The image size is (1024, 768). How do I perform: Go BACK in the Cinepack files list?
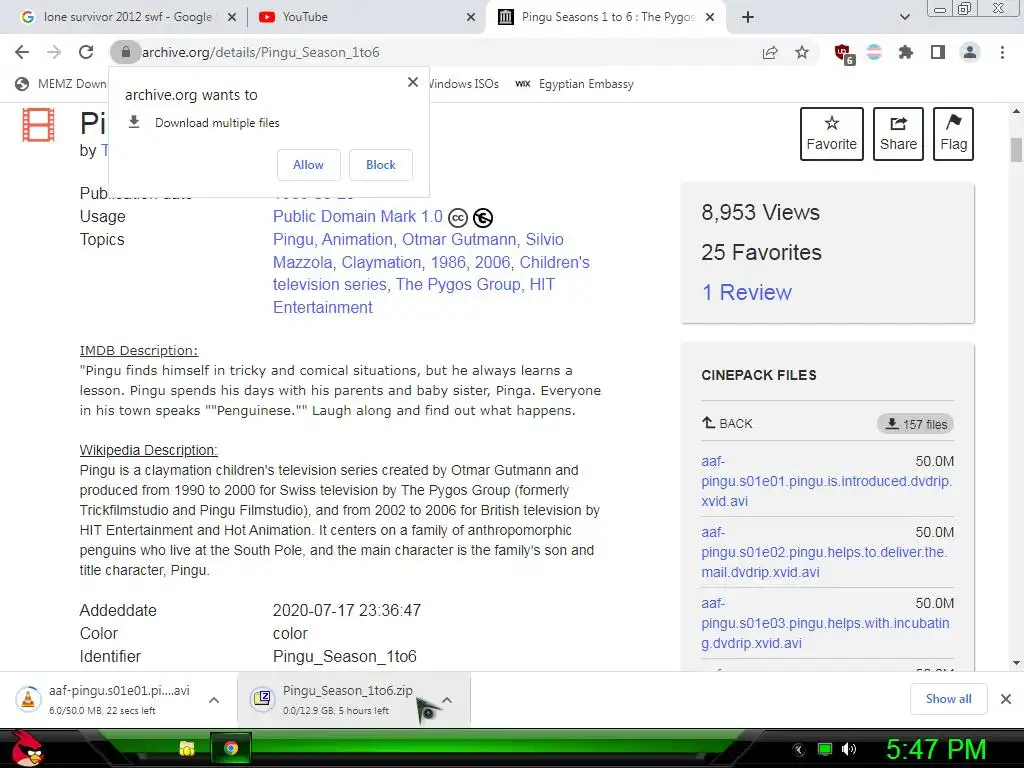[x=727, y=423]
